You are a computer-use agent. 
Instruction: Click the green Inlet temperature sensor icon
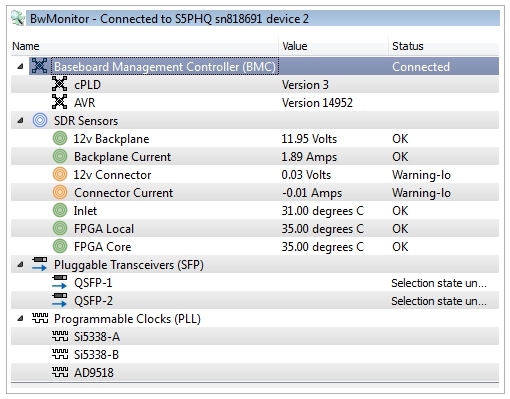tap(60, 210)
